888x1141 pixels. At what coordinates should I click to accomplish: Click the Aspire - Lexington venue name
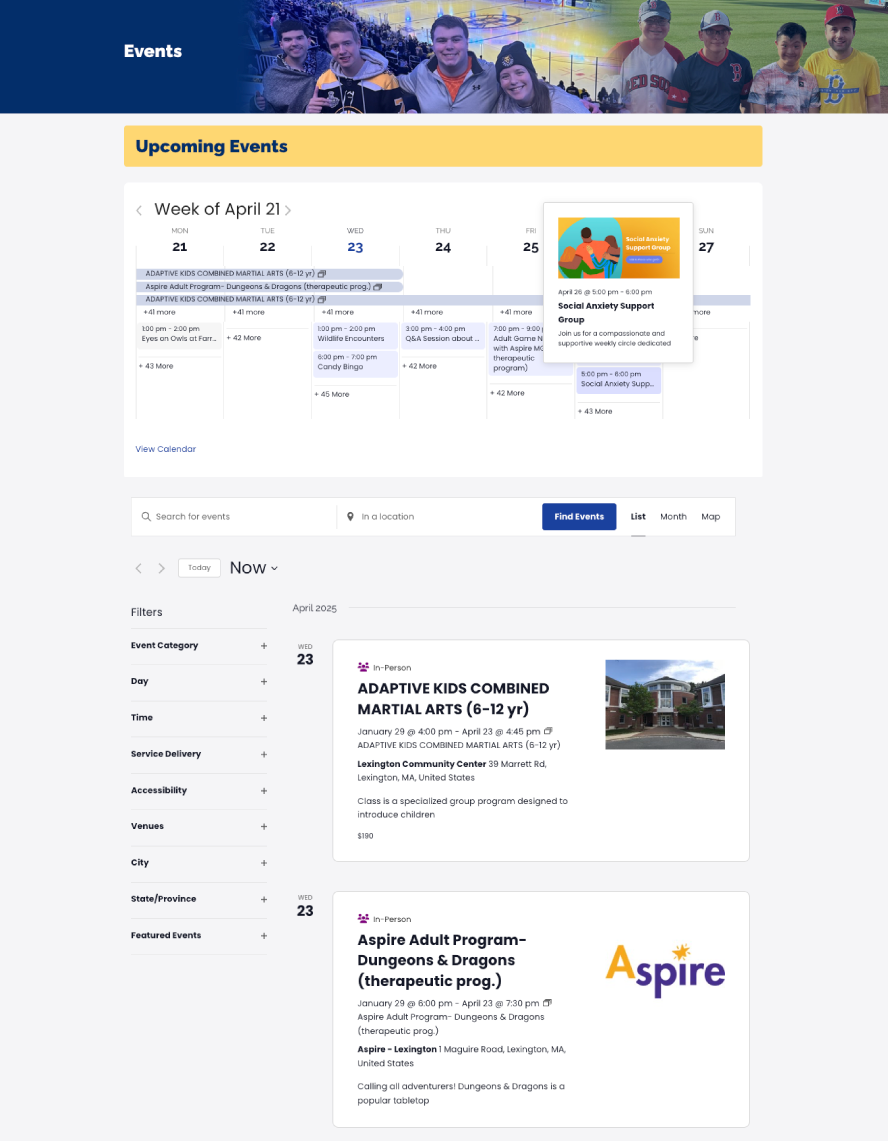[x=397, y=1049]
